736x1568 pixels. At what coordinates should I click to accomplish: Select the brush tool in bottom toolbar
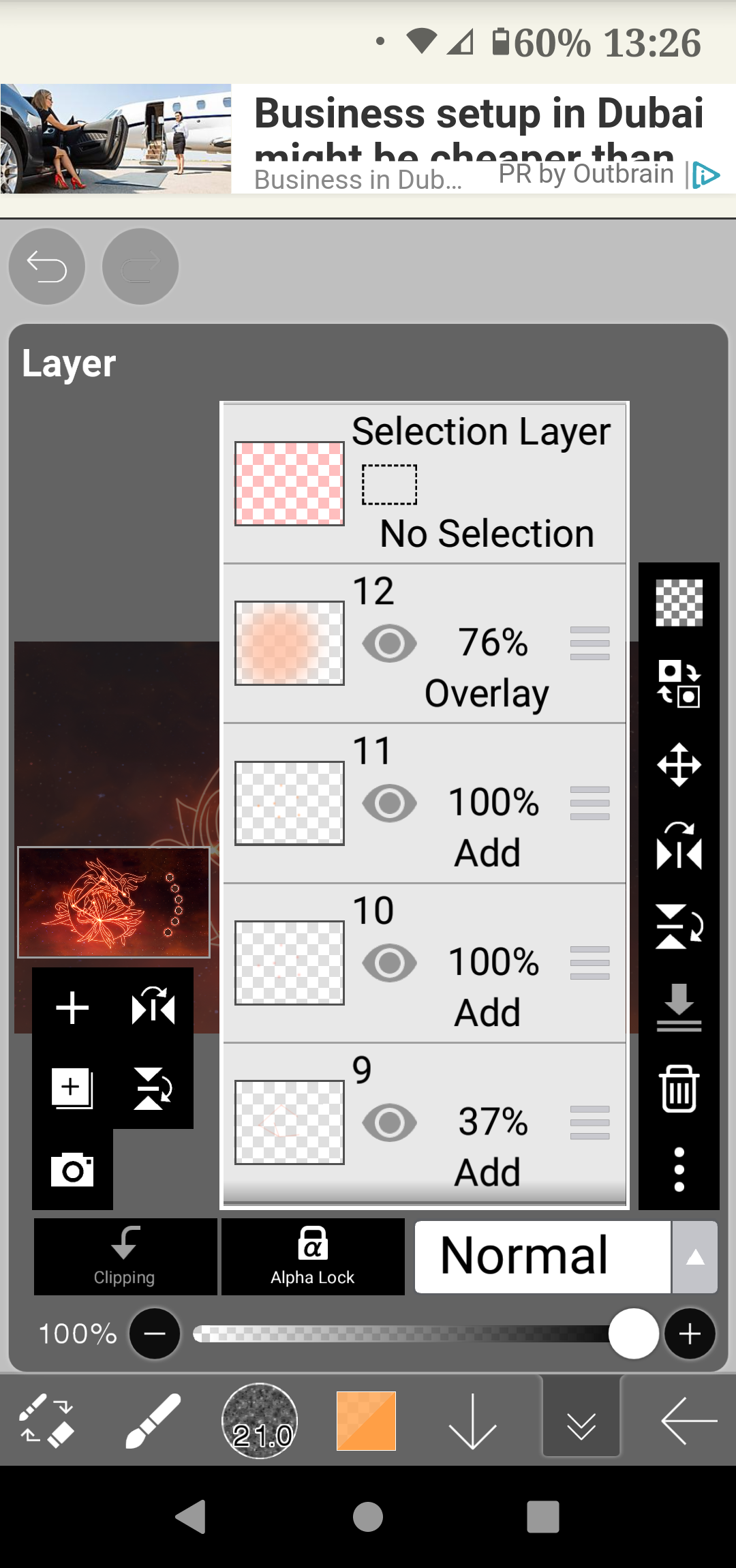[153, 1421]
